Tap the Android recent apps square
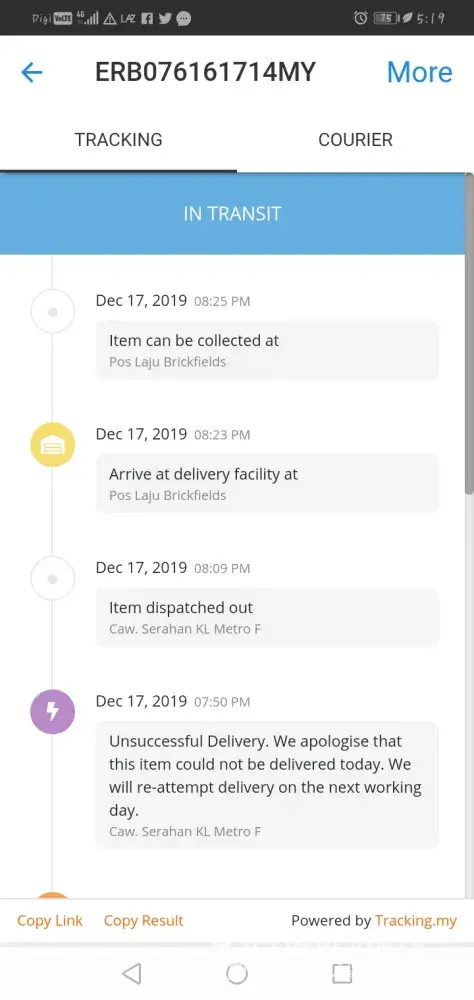 click(342, 973)
